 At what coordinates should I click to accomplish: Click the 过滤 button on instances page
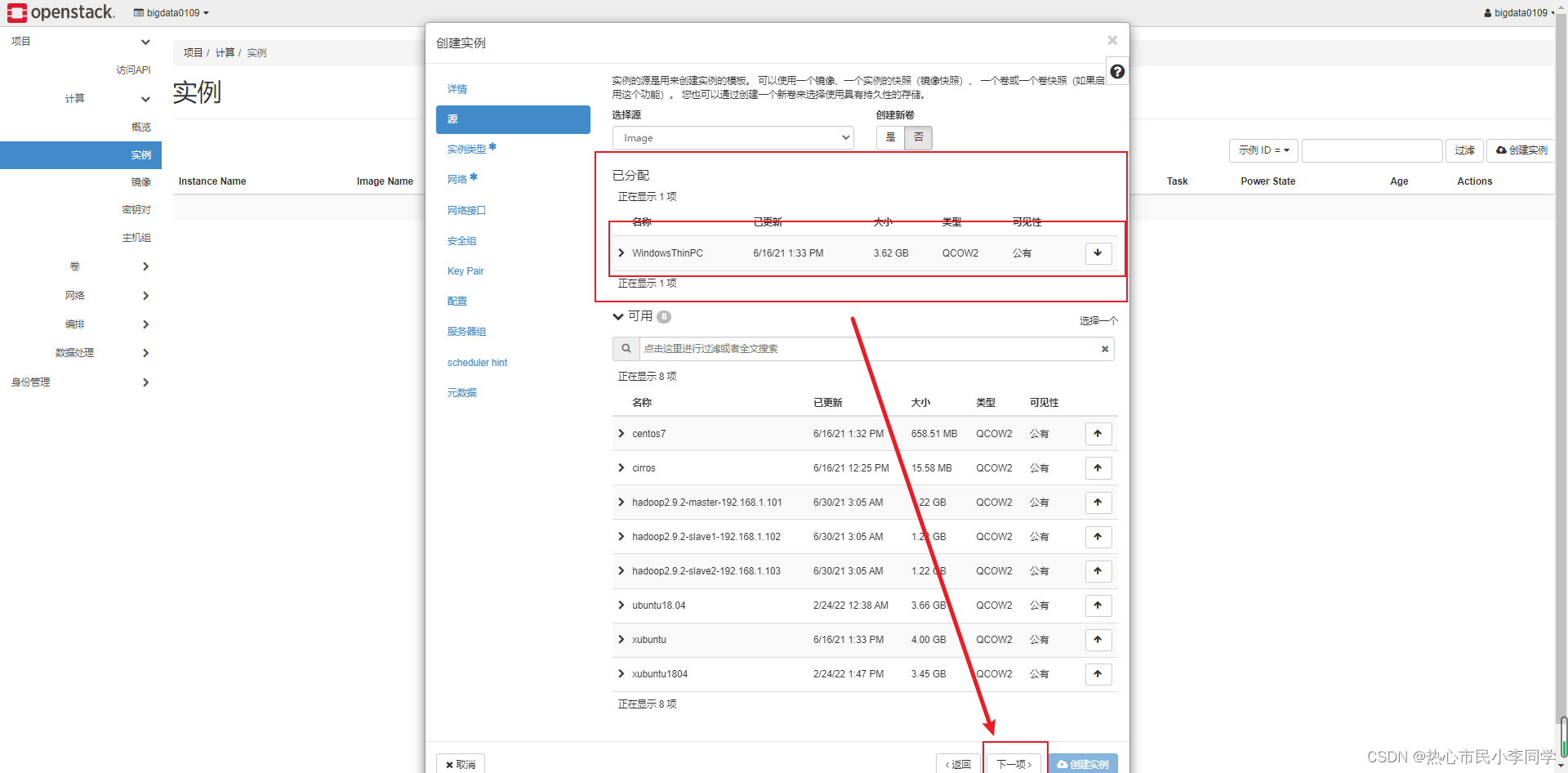pyautogui.click(x=1464, y=150)
